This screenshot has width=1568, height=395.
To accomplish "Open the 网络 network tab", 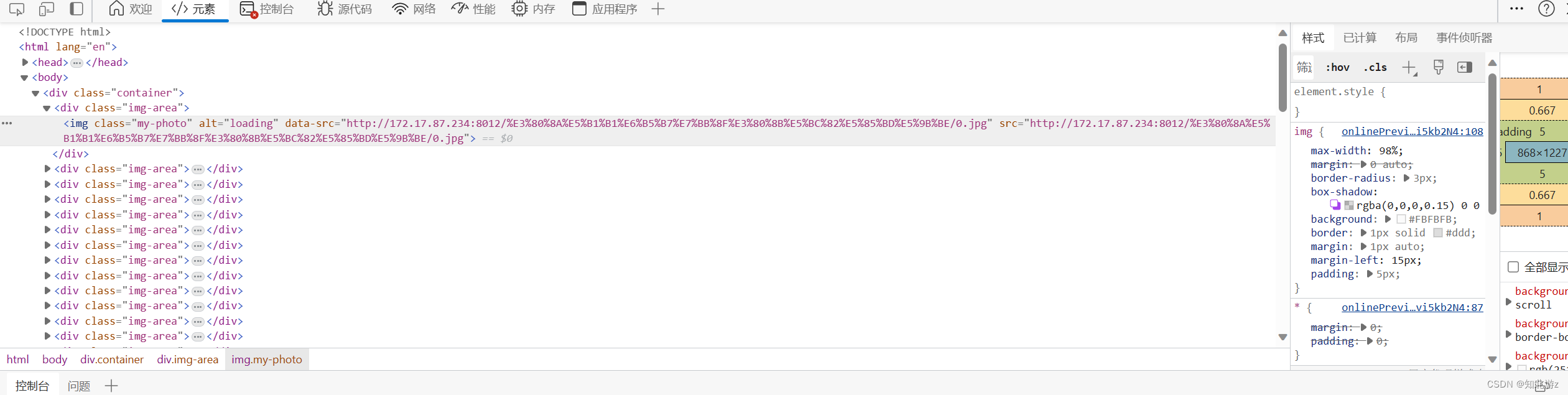I will point(414,9).
